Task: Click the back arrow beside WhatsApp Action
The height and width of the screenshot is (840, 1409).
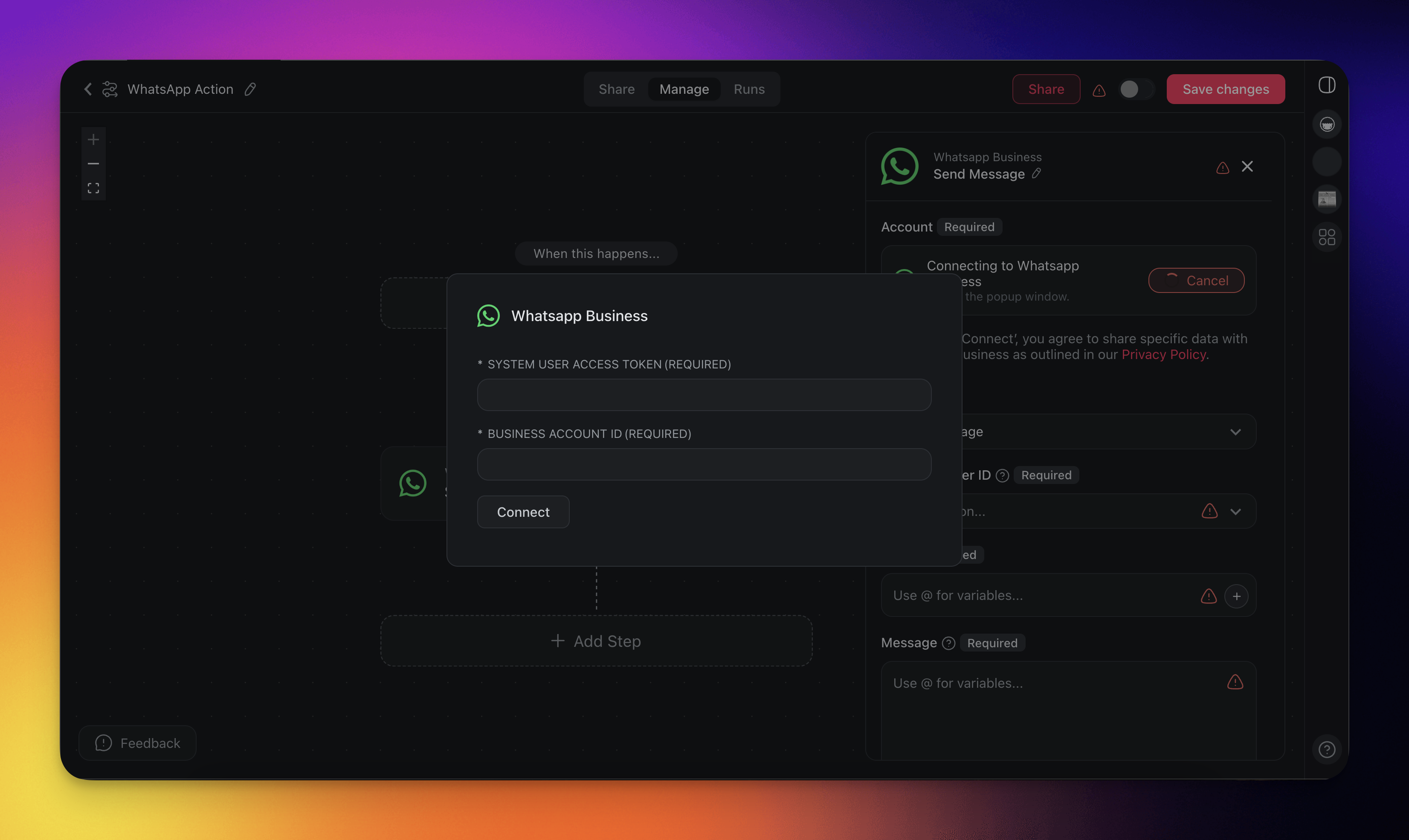Action: (88, 89)
